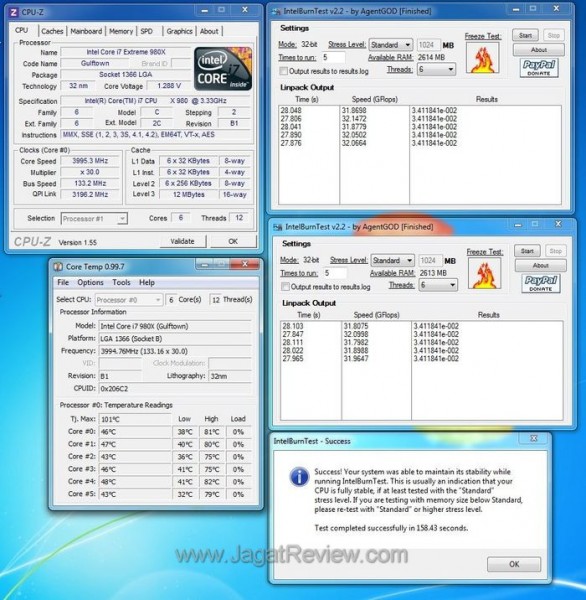Screen dimensions: 586x600
Task: Open Core Temp Select CPU dropdown
Action: [x=129, y=300]
